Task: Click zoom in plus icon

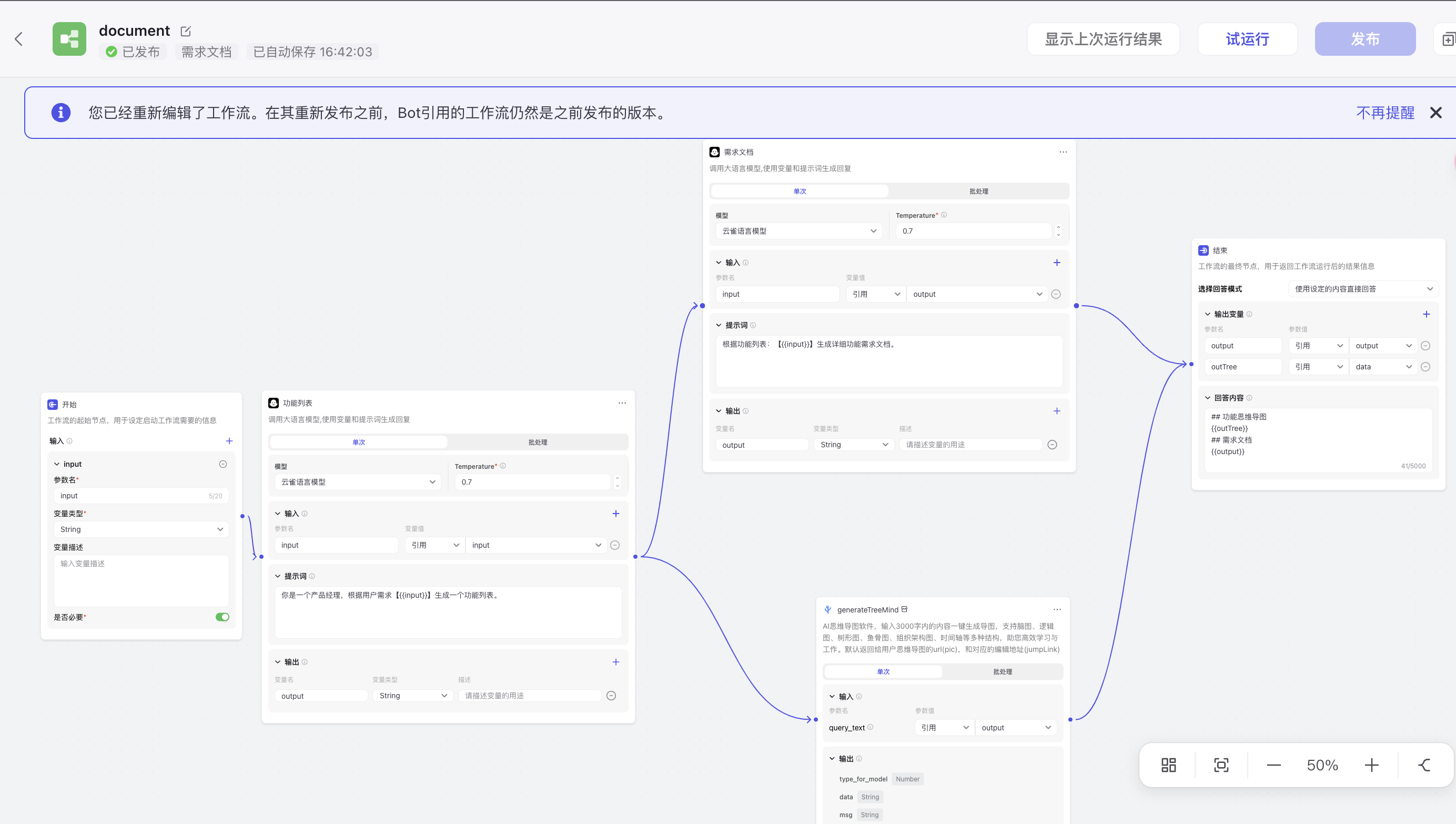Action: point(1371,765)
